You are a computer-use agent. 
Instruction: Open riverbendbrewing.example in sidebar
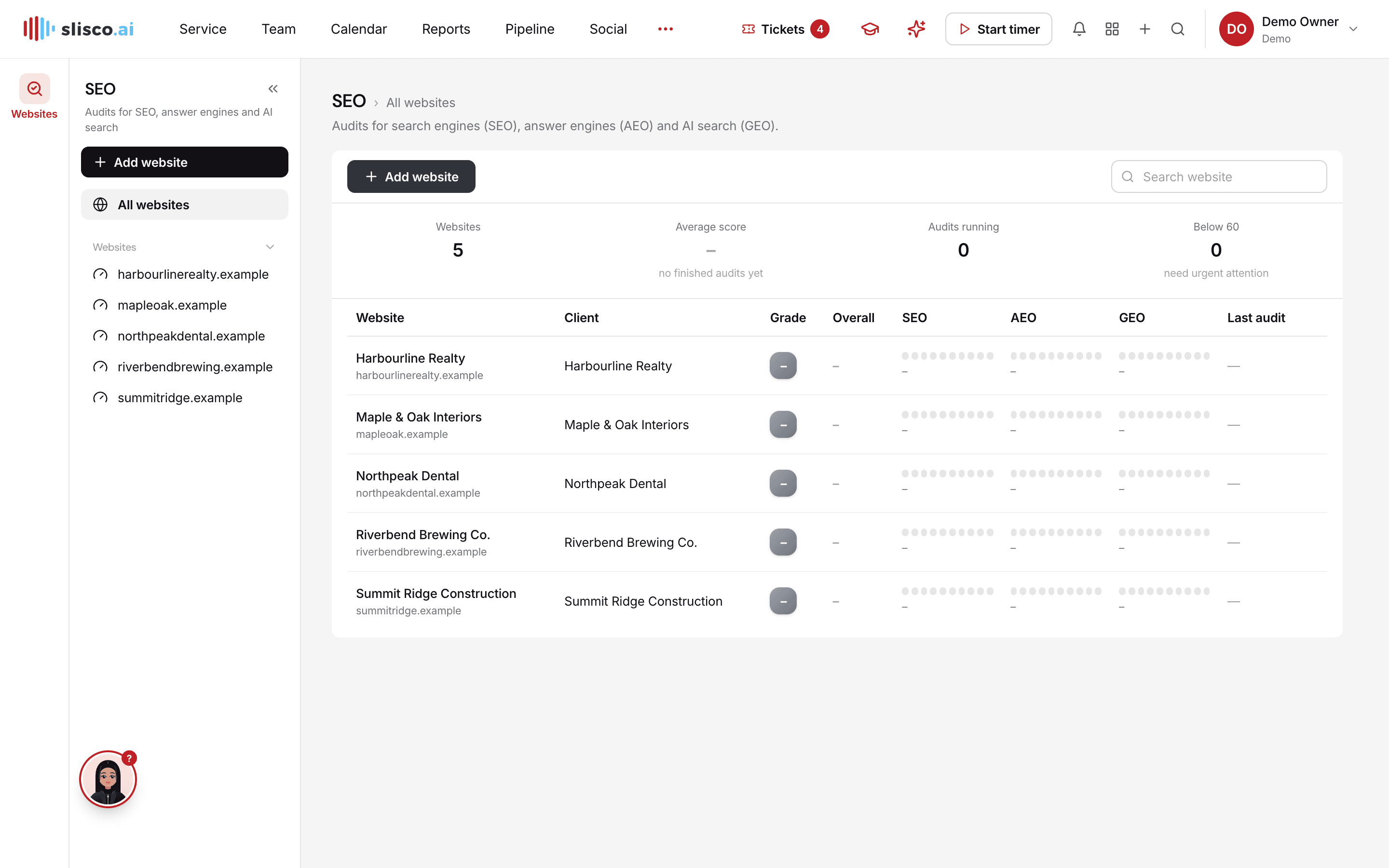(184, 367)
